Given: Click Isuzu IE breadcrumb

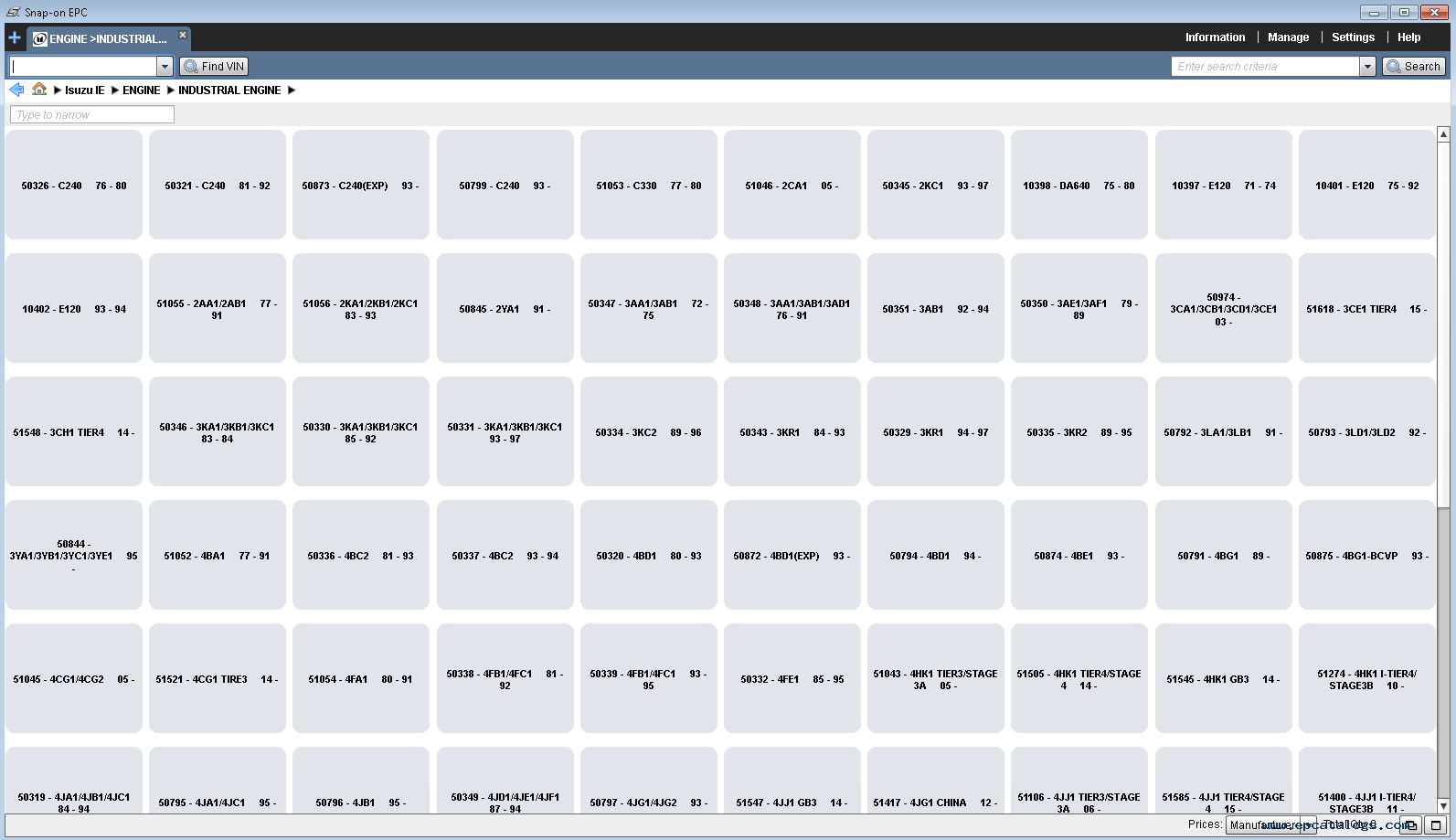Looking at the screenshot, I should pyautogui.click(x=85, y=90).
